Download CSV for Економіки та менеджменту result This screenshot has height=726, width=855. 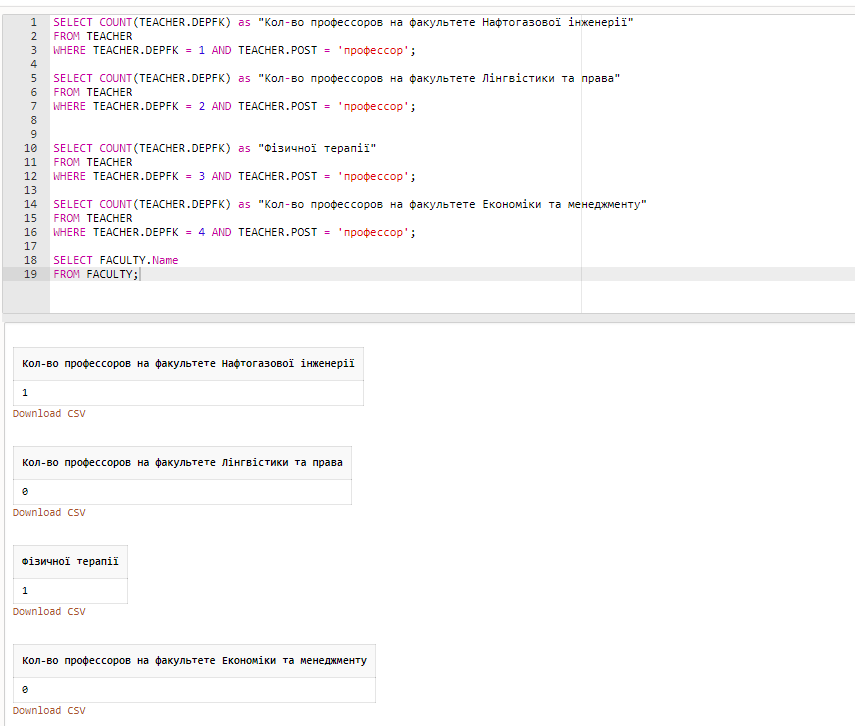coord(49,710)
